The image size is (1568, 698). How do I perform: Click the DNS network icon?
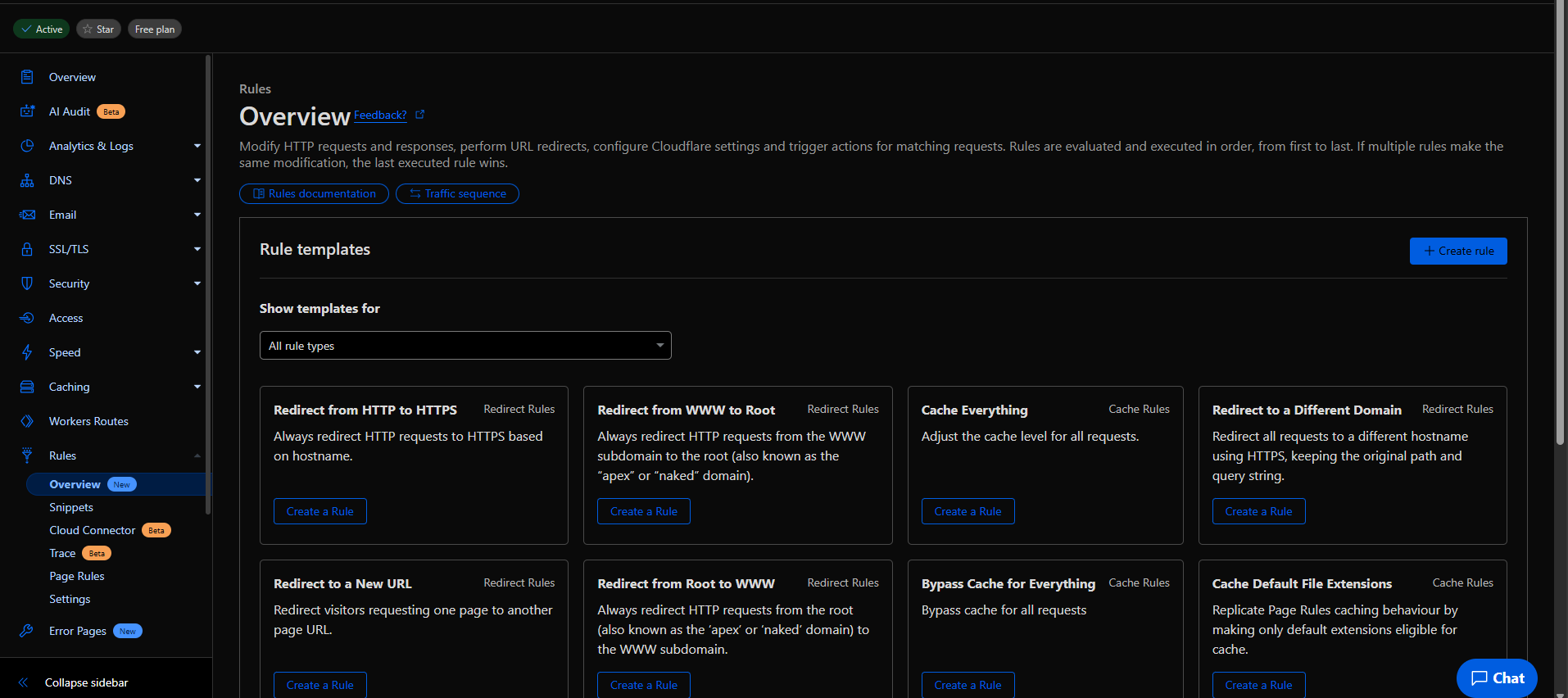click(x=27, y=180)
